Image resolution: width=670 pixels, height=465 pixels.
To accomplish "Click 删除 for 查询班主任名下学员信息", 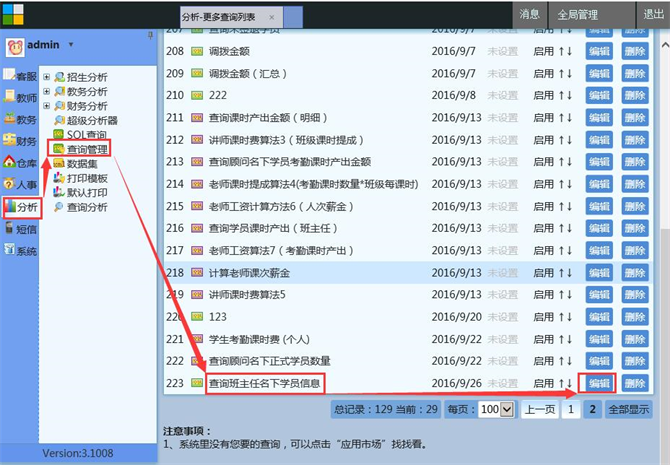I will click(x=635, y=383).
